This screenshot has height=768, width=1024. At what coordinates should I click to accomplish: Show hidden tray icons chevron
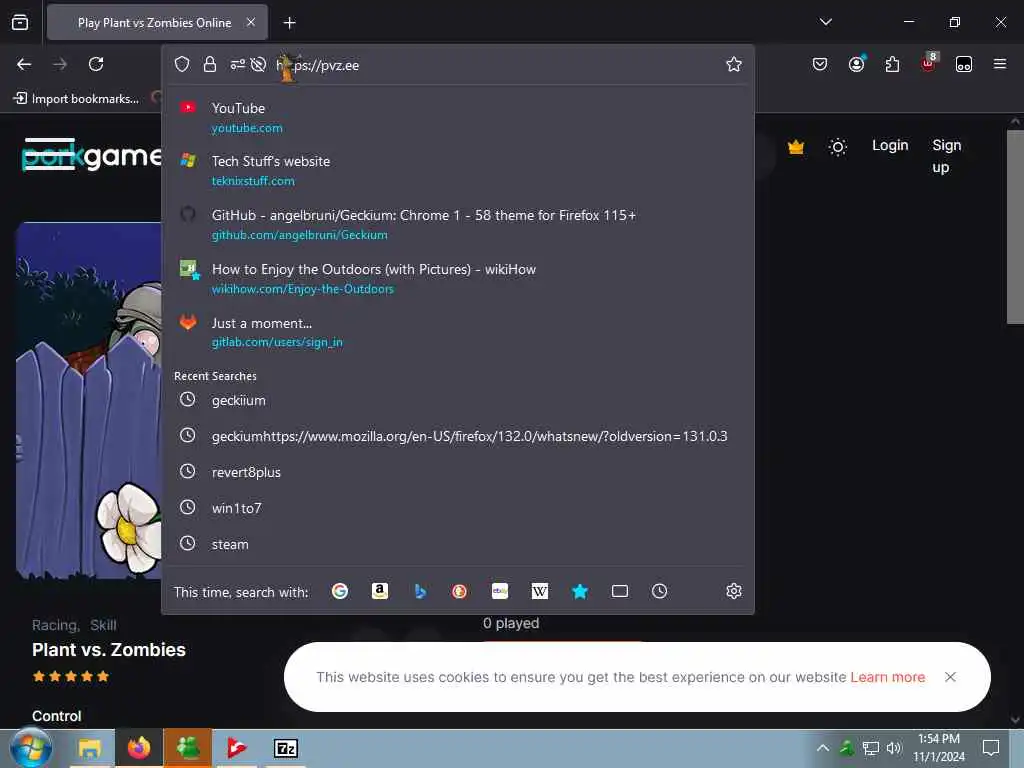click(x=823, y=748)
